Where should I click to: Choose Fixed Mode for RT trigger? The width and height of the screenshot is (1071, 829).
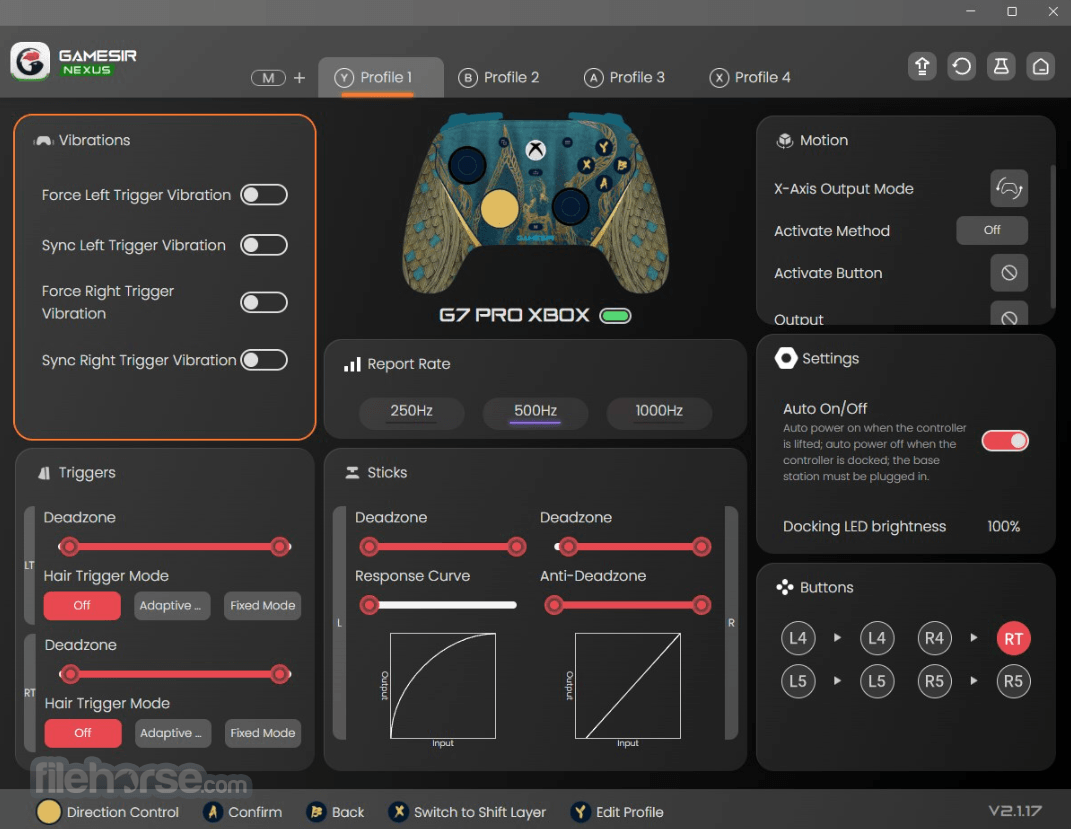[x=263, y=733]
